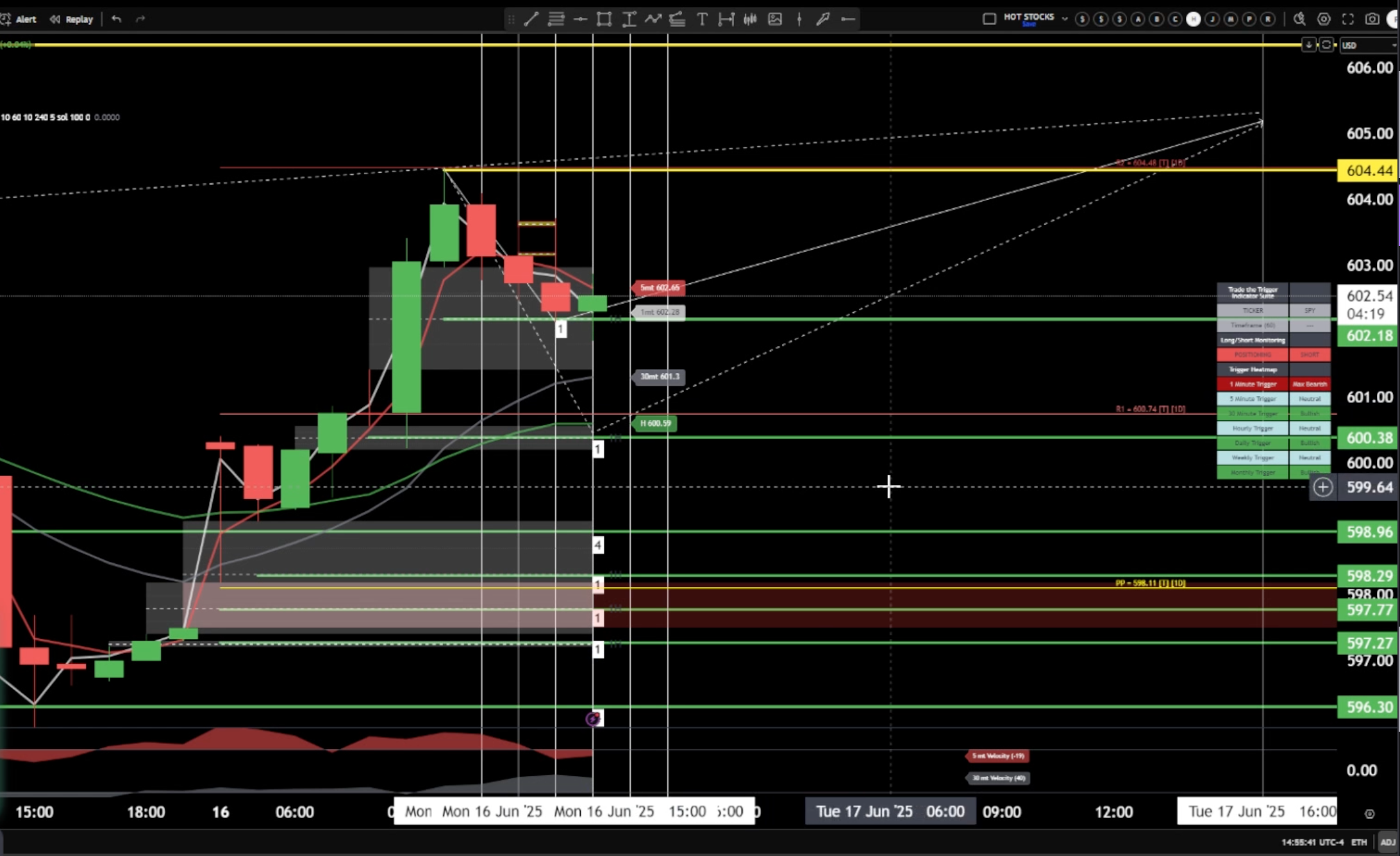Screen dimensions: 1400x856
Task: Switch to the C layout button
Action: (1174, 19)
